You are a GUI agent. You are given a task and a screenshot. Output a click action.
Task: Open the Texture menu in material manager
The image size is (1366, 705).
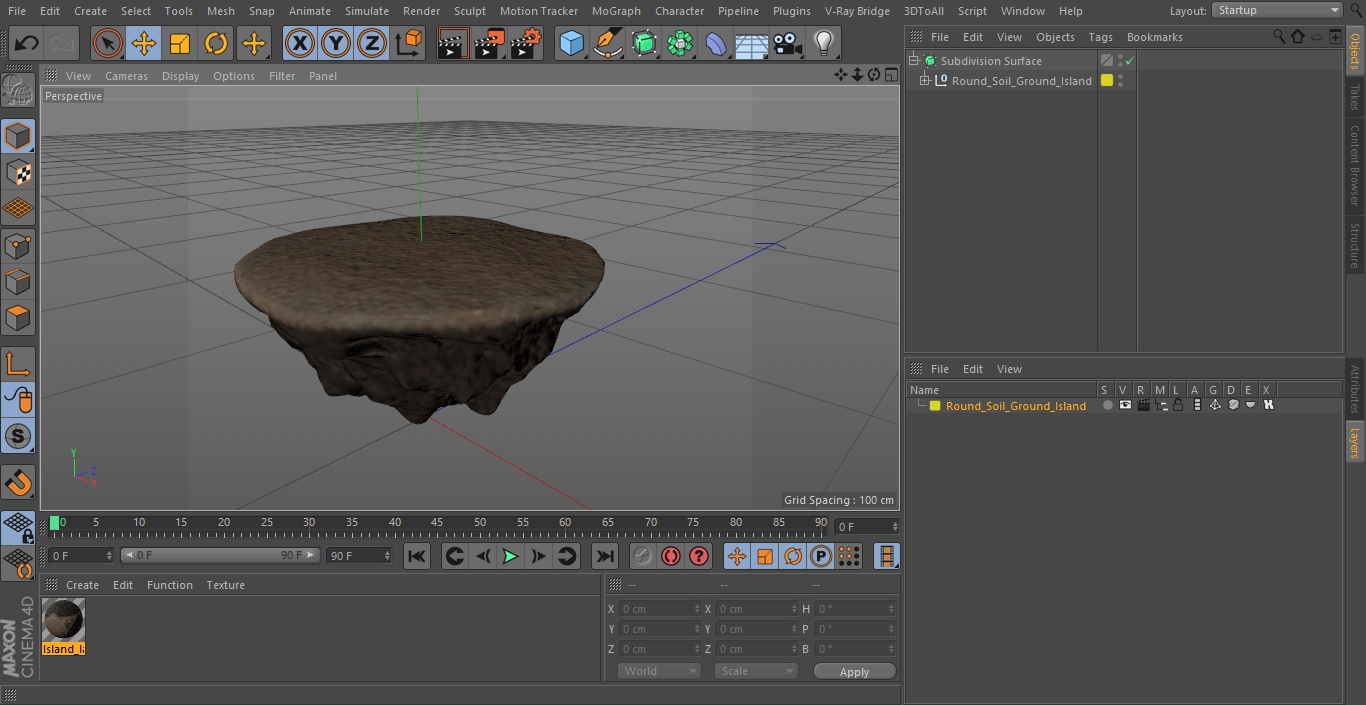point(225,585)
